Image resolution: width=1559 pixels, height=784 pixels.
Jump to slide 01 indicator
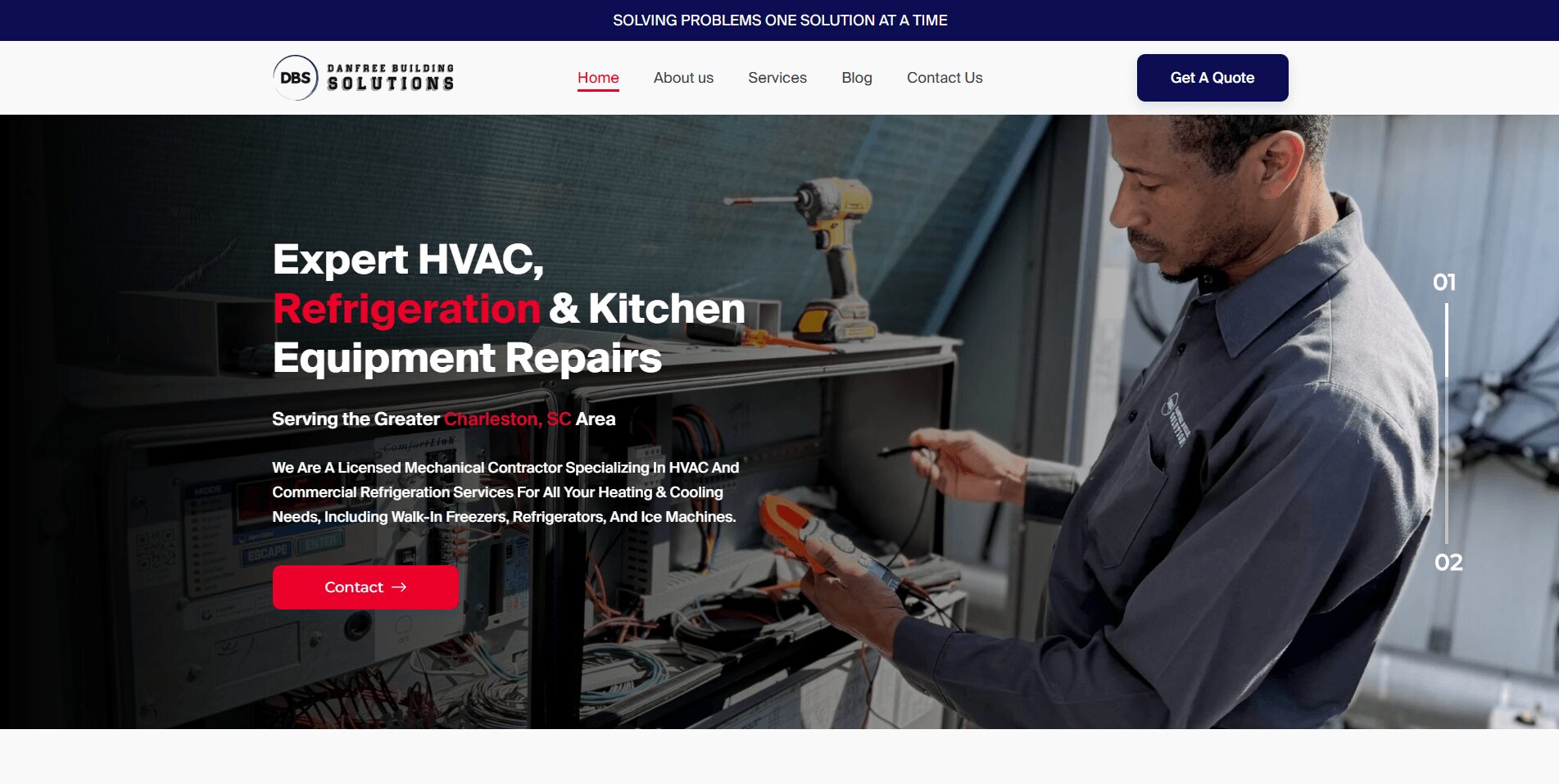click(x=1444, y=283)
